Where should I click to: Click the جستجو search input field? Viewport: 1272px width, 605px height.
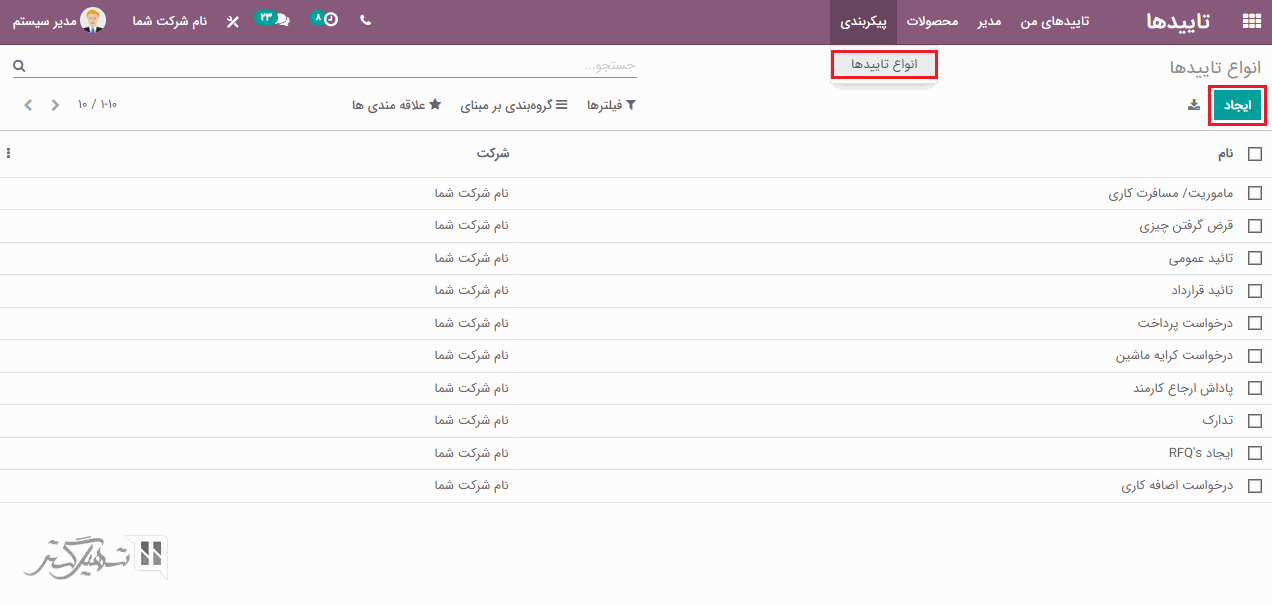pos(330,66)
